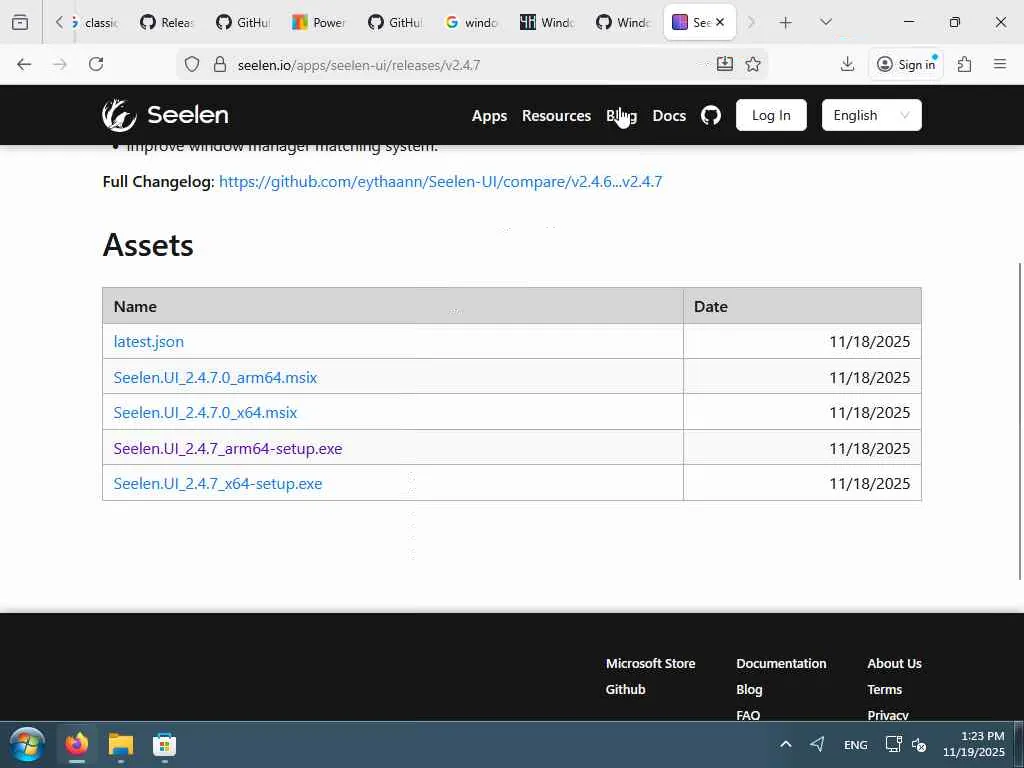This screenshot has height=768, width=1024.
Task: Open the Downloads panel icon
Action: click(x=847, y=64)
